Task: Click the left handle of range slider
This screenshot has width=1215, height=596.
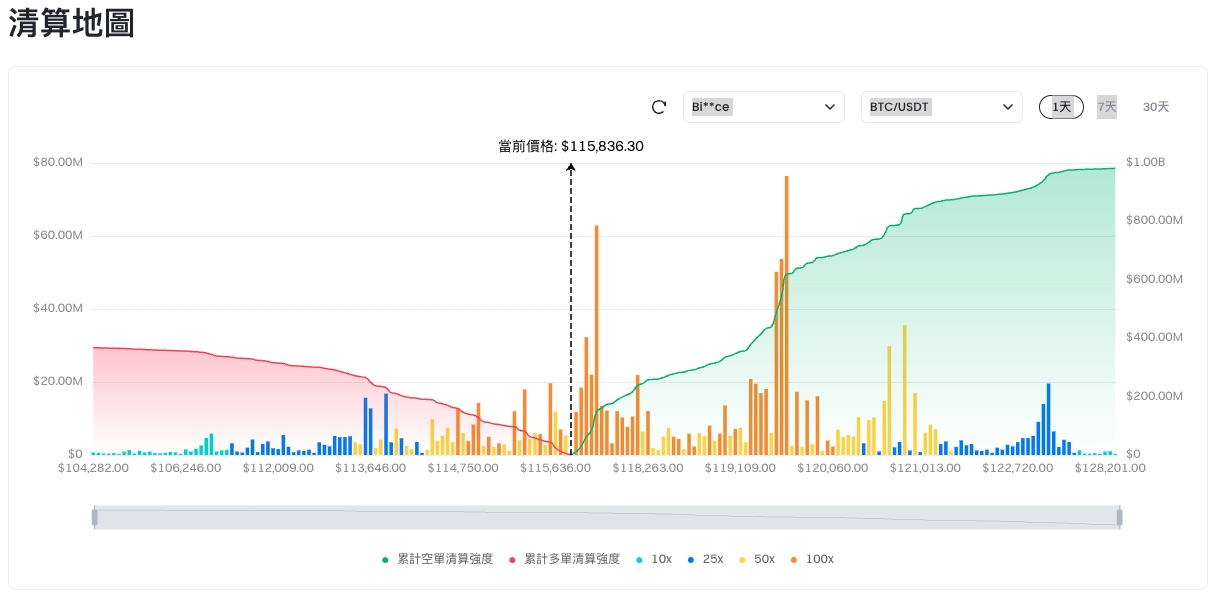Action: click(x=95, y=517)
